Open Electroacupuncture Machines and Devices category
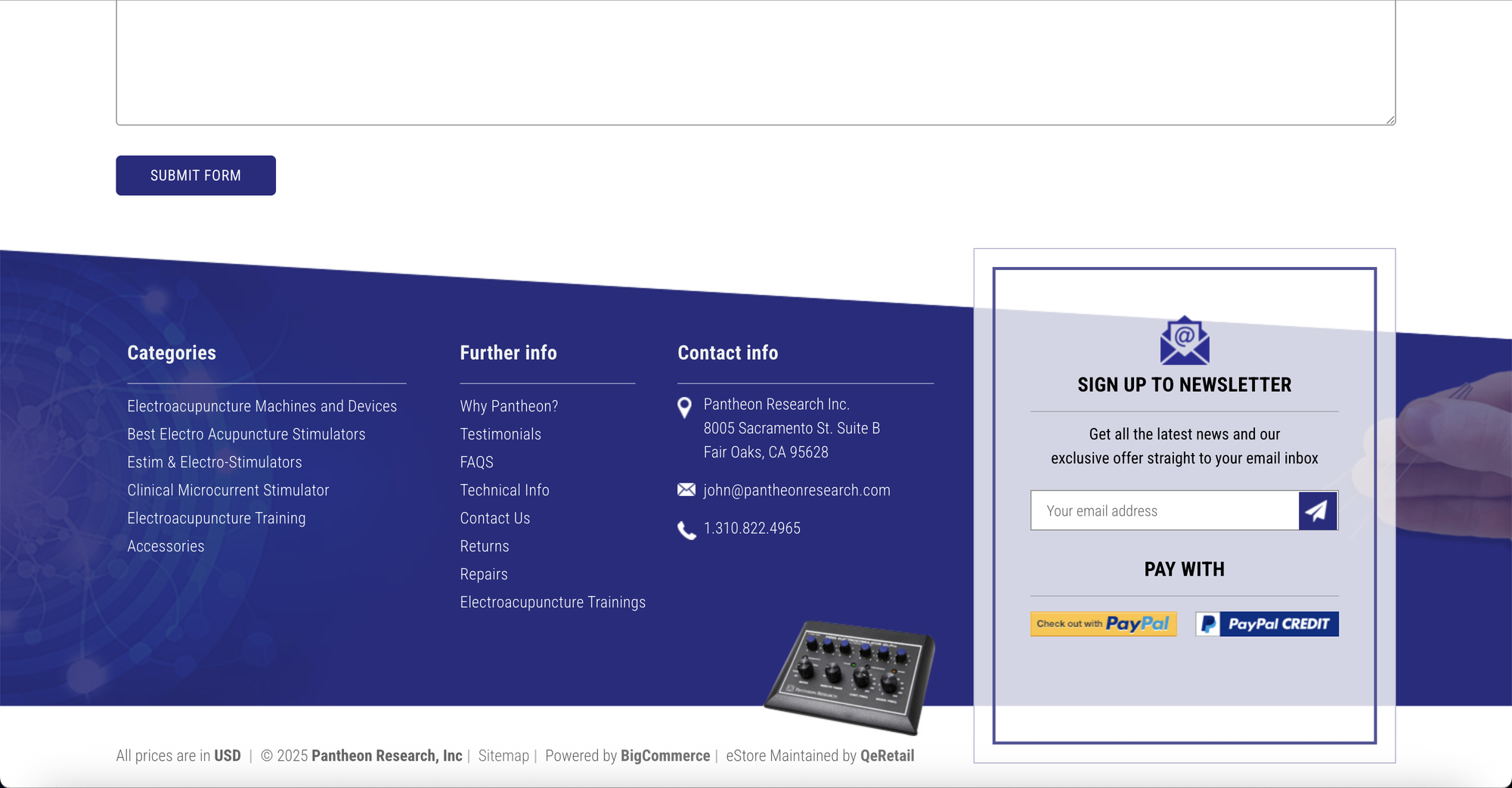This screenshot has width=1512, height=788. (x=262, y=406)
